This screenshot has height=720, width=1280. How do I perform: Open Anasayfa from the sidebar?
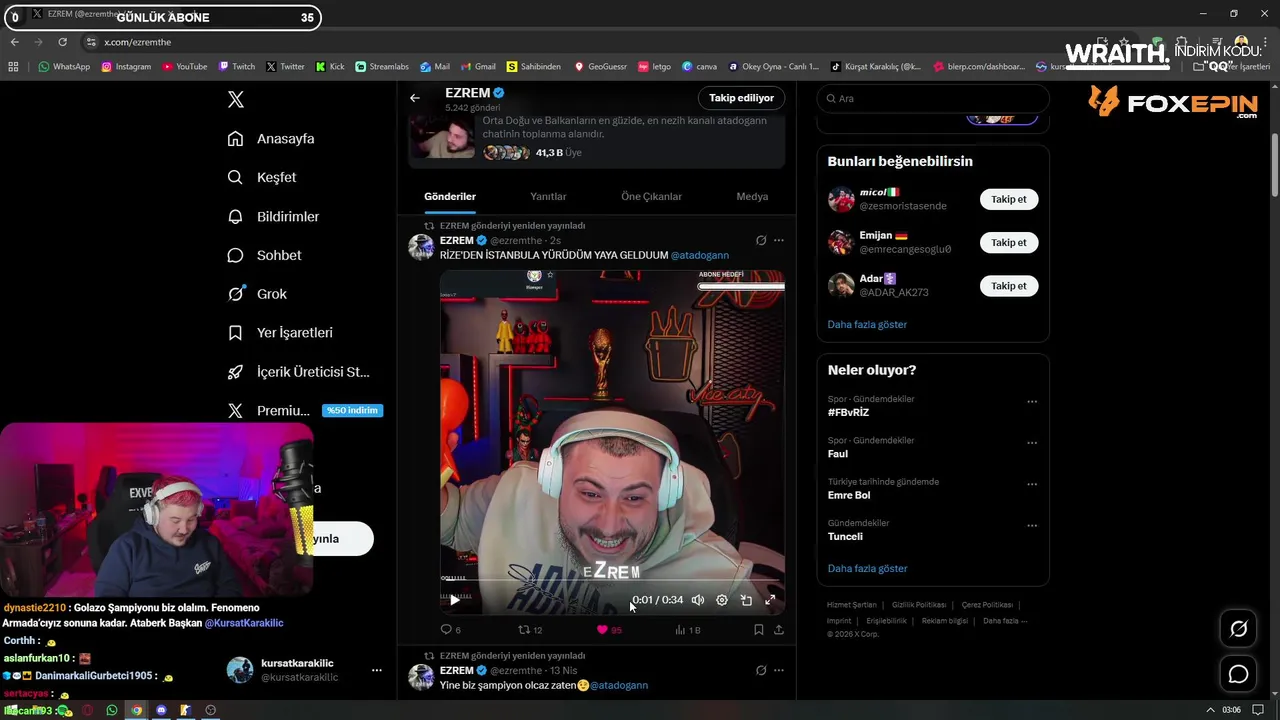[271, 138]
